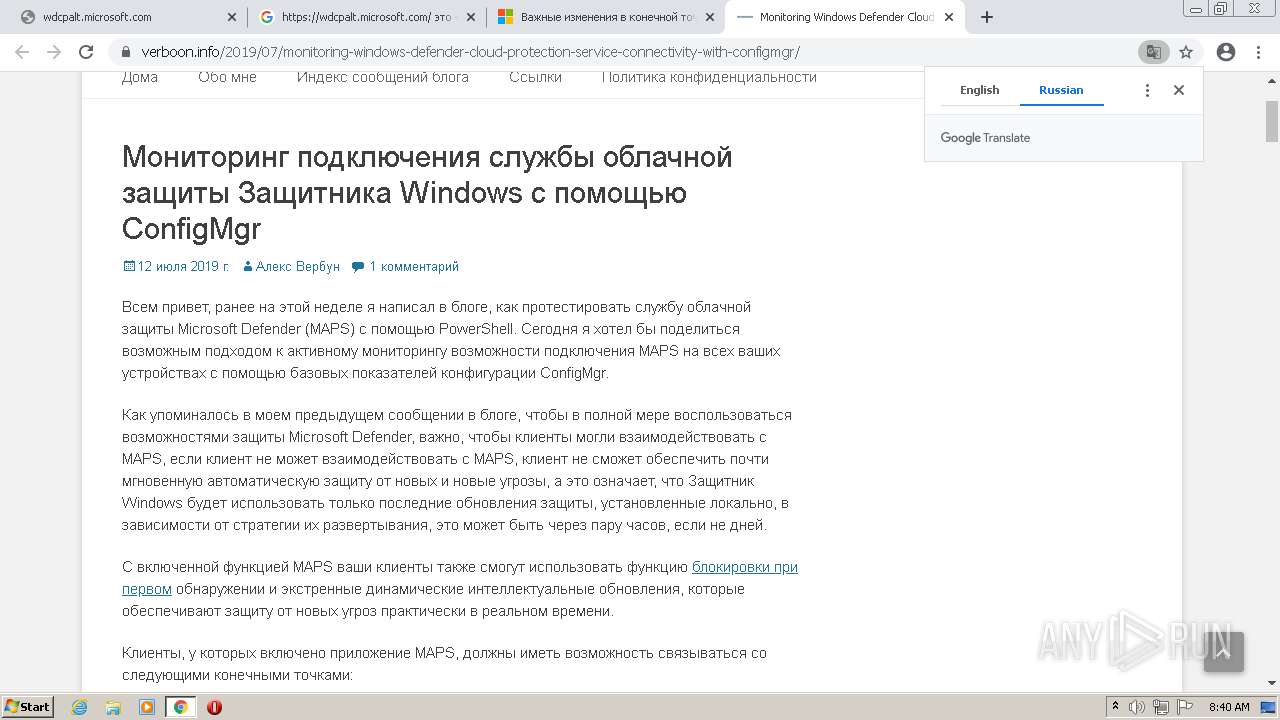Image resolution: width=1280 pixels, height=720 pixels.
Task: Open 'Политика конфиденциальности' menu item
Action: [x=709, y=77]
